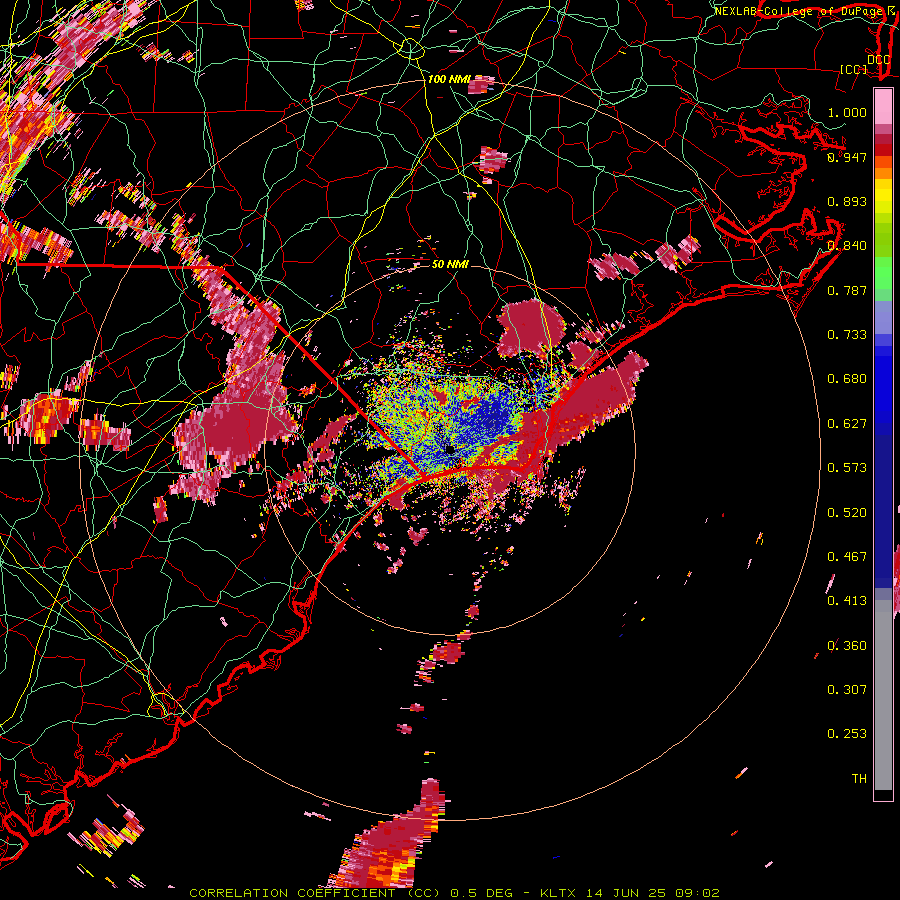Click the 0.893 legend value
The height and width of the screenshot is (900, 900).
click(x=847, y=201)
